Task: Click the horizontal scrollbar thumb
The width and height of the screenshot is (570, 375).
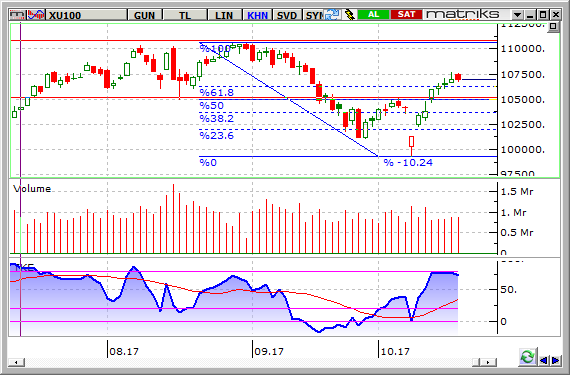Action: coord(477,362)
